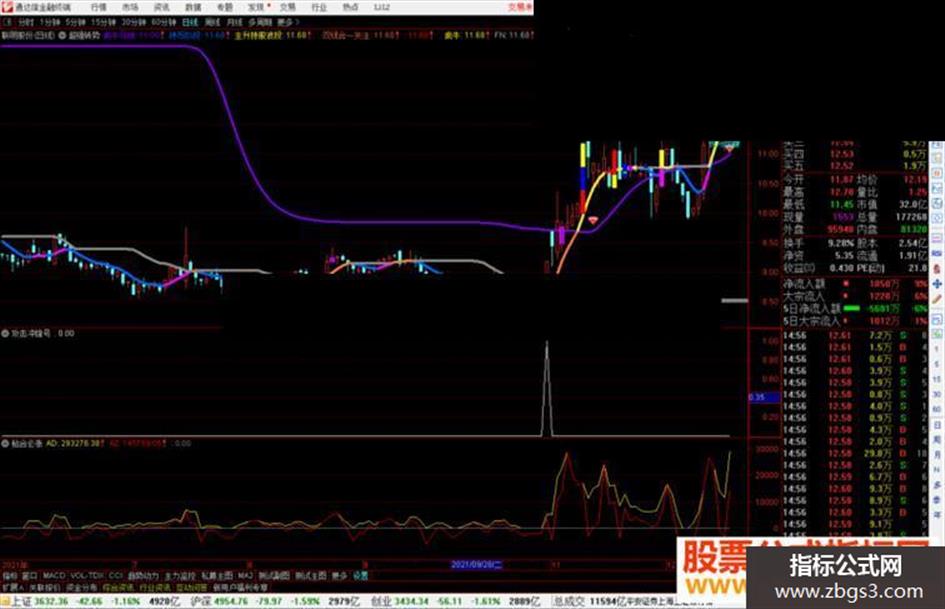Screen dimensions: 945x609
Task: Select 测试主图 indicator tab
Action: [x=311, y=576]
